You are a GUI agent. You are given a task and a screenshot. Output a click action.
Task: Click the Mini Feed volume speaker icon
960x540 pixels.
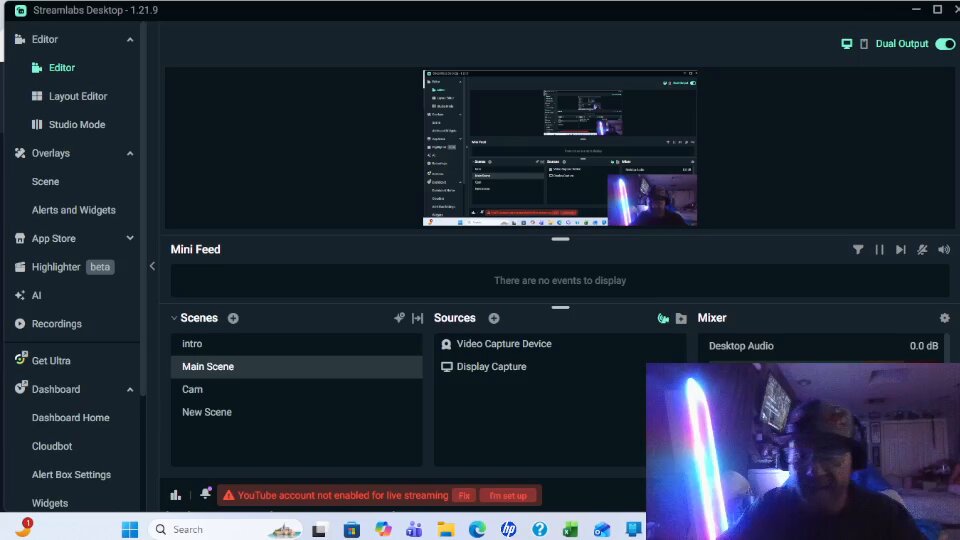(x=944, y=250)
